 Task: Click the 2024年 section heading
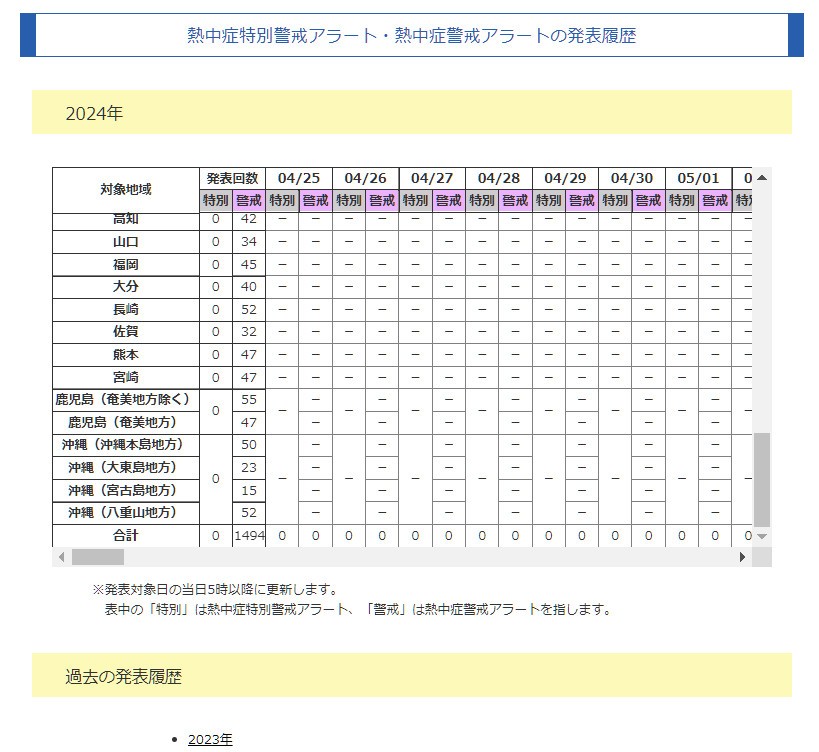(x=94, y=113)
